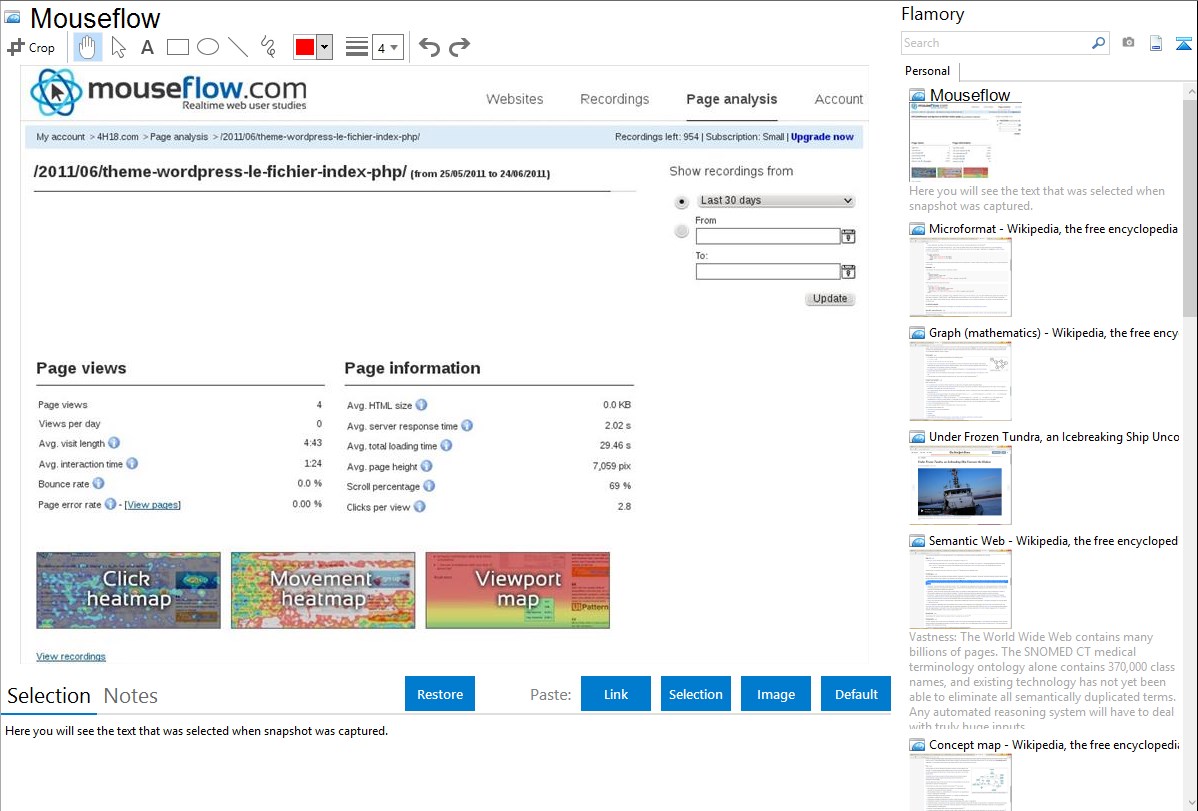
Task: Select the Crop tool
Action: click(x=31, y=47)
